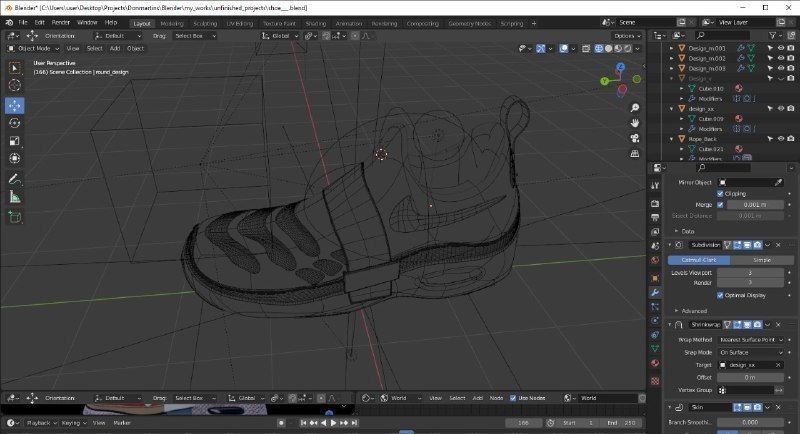Viewport: 800px width, 434px height.
Task: Toggle the camera view icon in viewport
Action: coord(635,139)
